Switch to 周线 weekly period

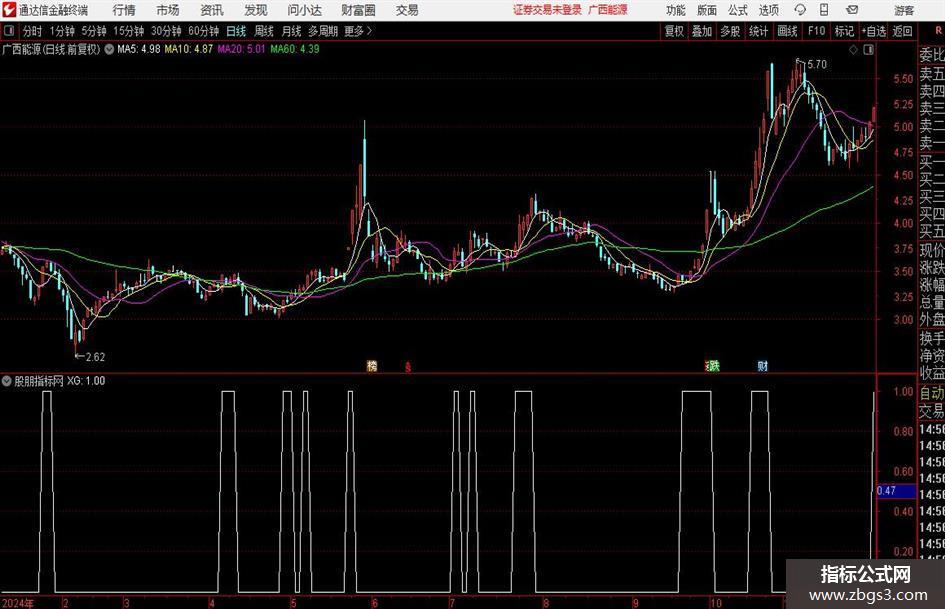pos(263,31)
